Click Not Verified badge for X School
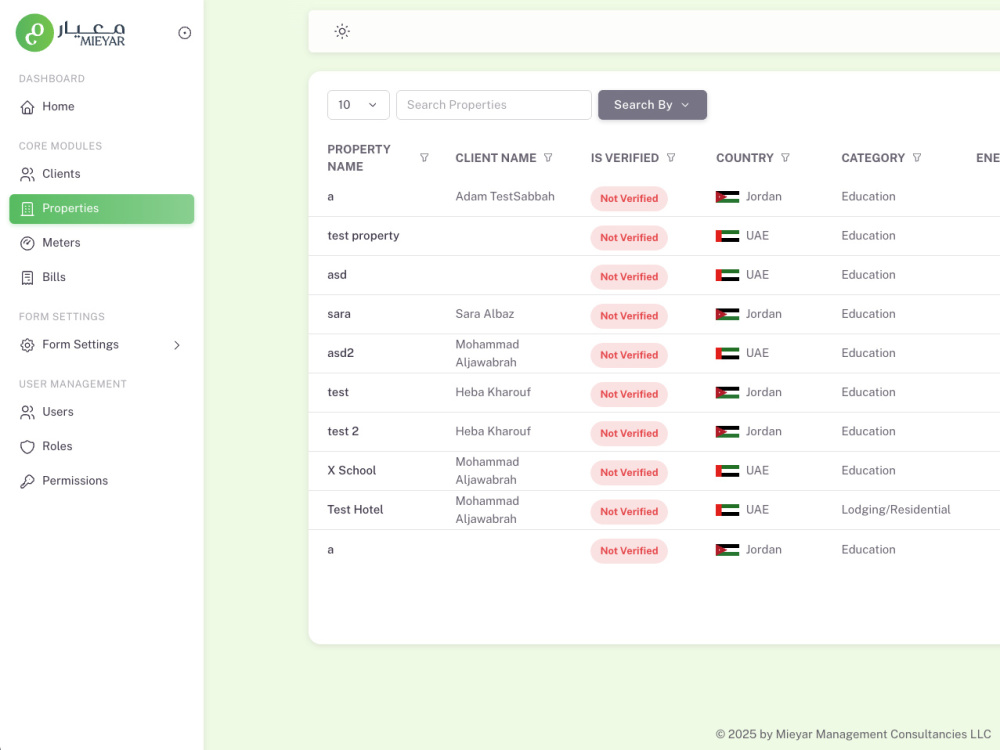 (629, 473)
